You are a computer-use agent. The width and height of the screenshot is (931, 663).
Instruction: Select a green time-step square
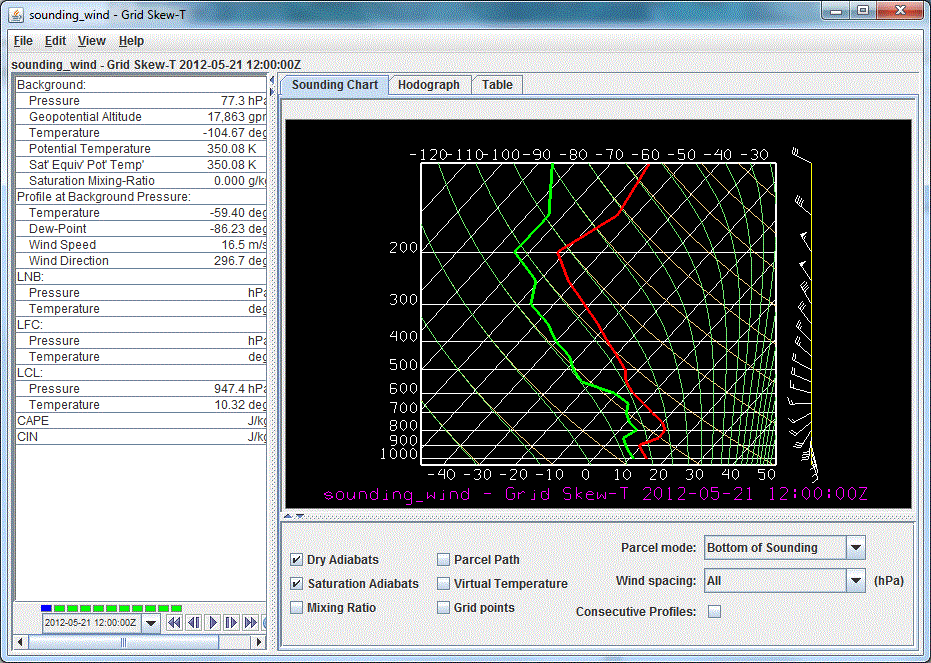[60, 607]
